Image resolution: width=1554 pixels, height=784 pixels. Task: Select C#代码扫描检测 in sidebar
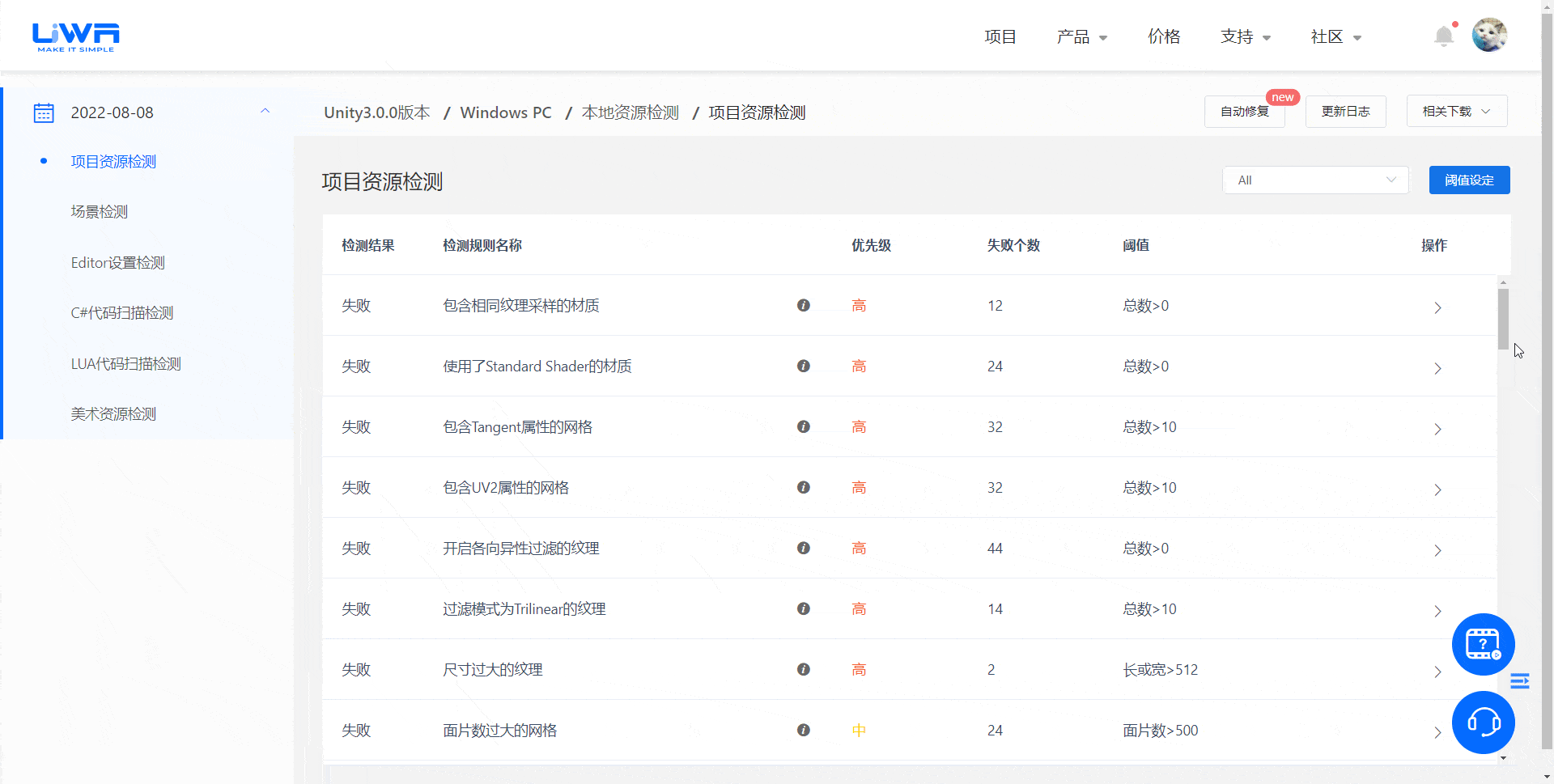pyautogui.click(x=122, y=312)
